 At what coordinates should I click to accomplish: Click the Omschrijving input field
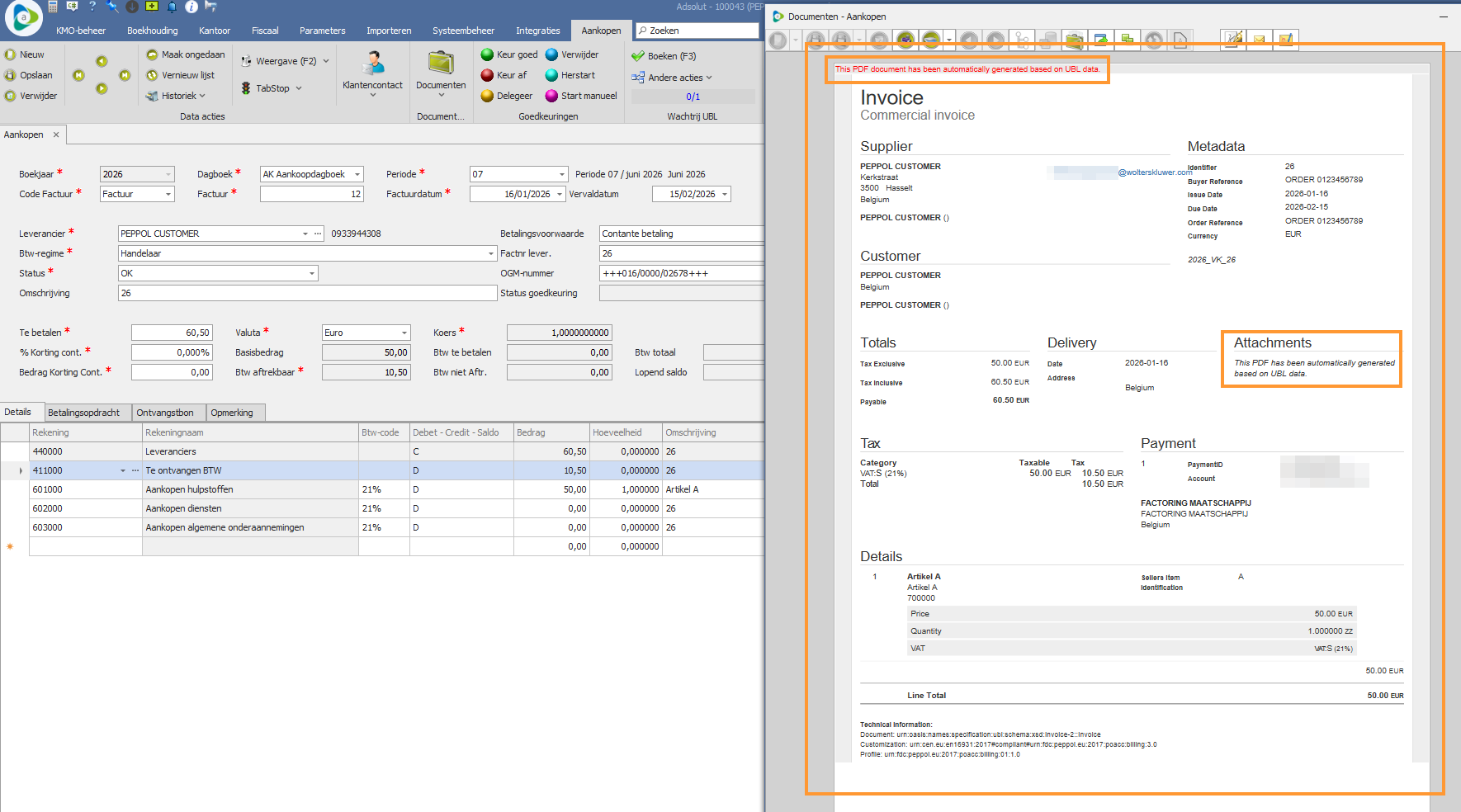(x=306, y=293)
